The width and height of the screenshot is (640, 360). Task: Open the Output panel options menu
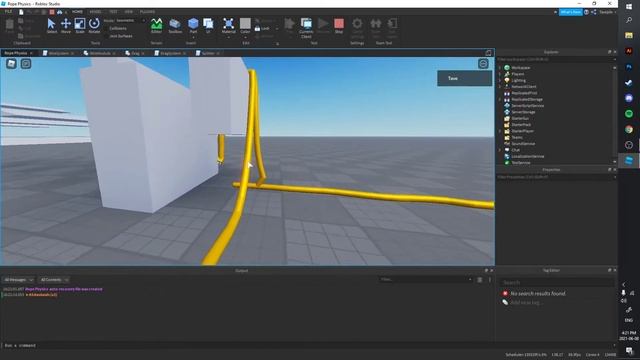pyautogui.click(x=490, y=280)
